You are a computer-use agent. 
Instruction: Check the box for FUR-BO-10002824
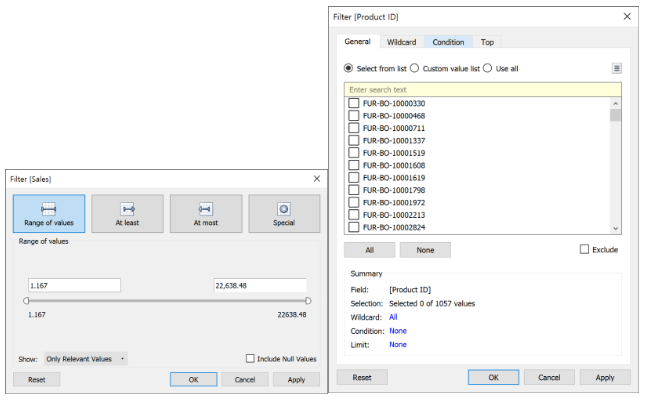[354, 227]
